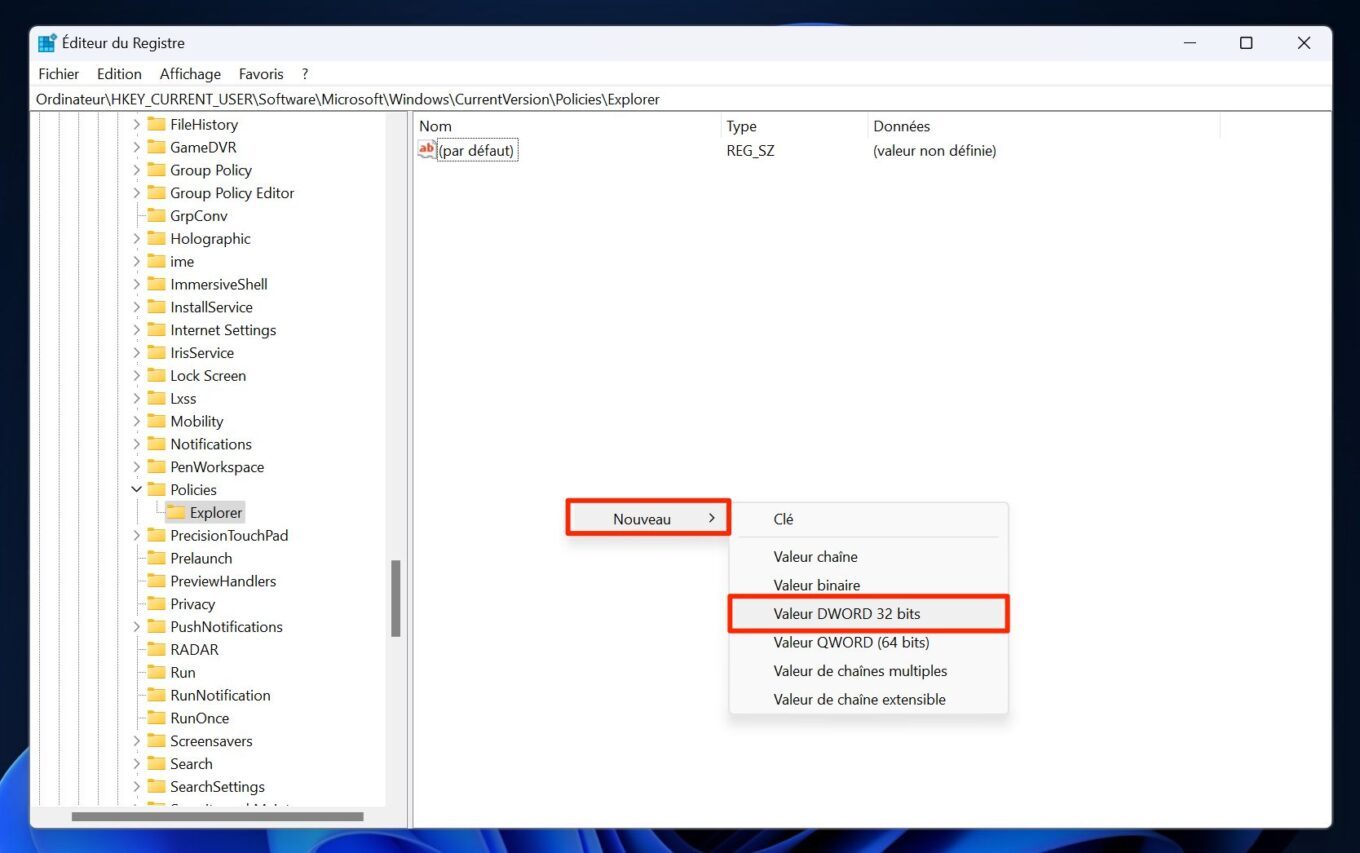This screenshot has height=853, width=1360.
Task: Minimize the Registry Editor window
Action: (1189, 43)
